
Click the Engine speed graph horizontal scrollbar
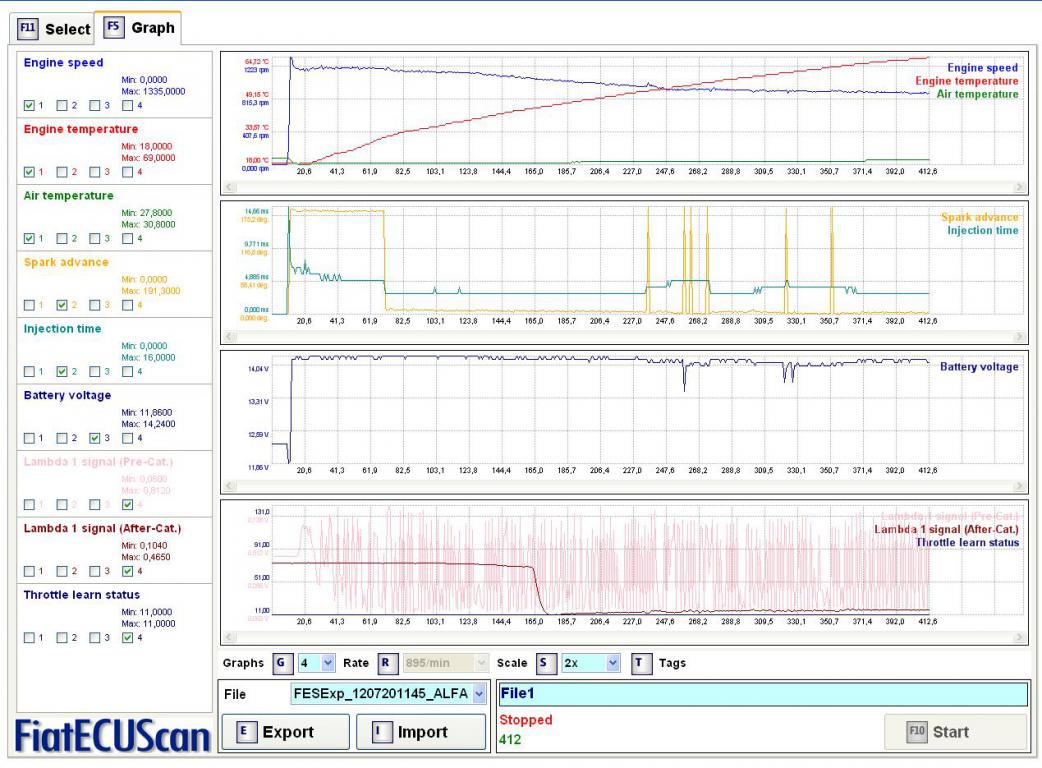tap(623, 187)
